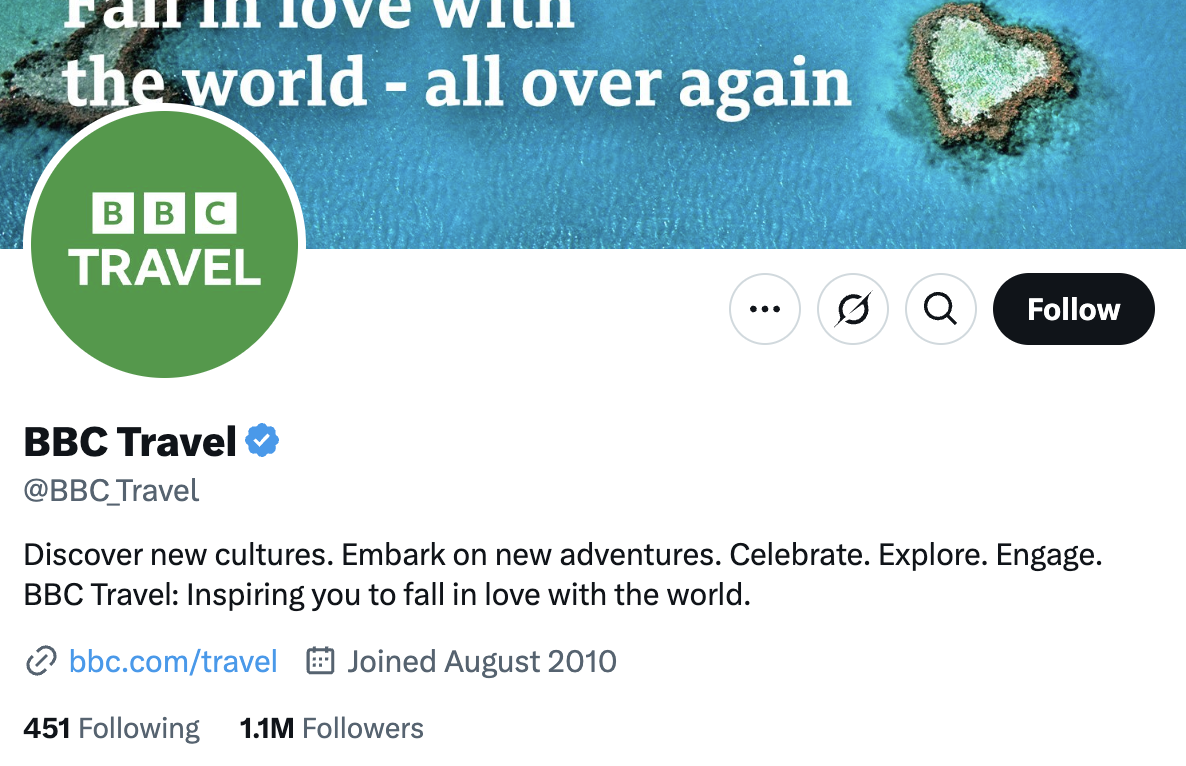Click the Joined August 2010 text
This screenshot has width=1186, height=766.
coord(481,660)
